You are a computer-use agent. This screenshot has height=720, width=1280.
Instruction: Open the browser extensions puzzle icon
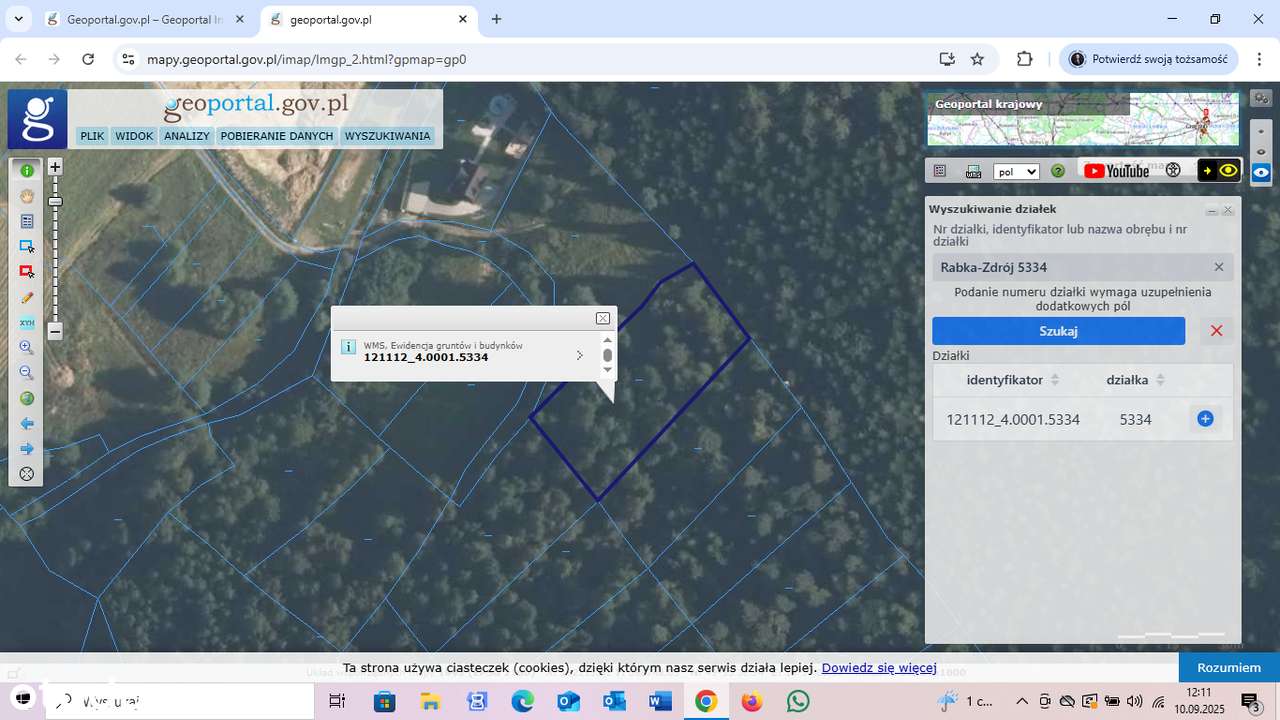point(1024,59)
